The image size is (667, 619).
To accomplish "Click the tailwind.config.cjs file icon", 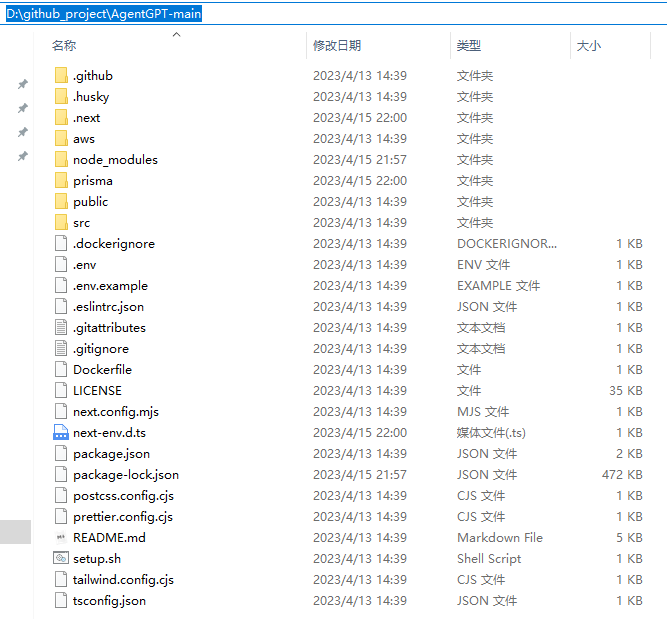I will tap(61, 579).
